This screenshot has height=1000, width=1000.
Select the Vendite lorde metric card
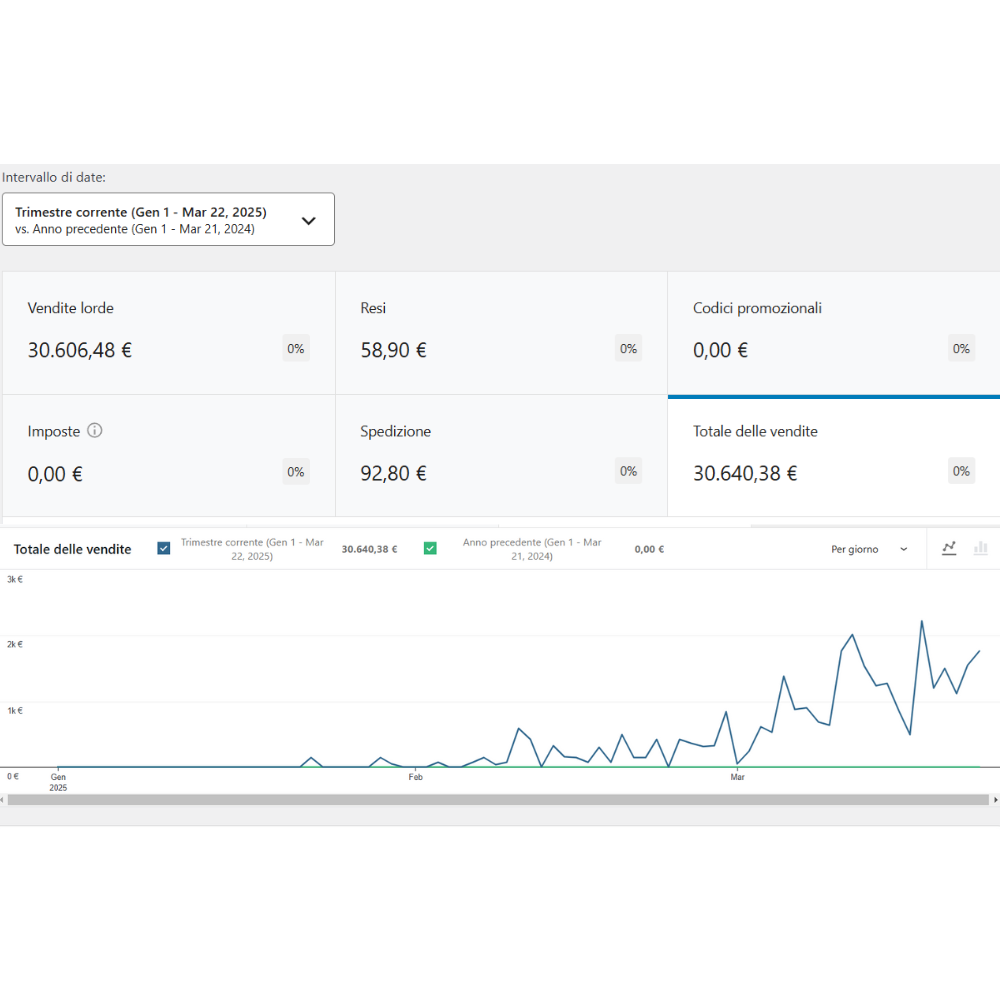tap(168, 332)
